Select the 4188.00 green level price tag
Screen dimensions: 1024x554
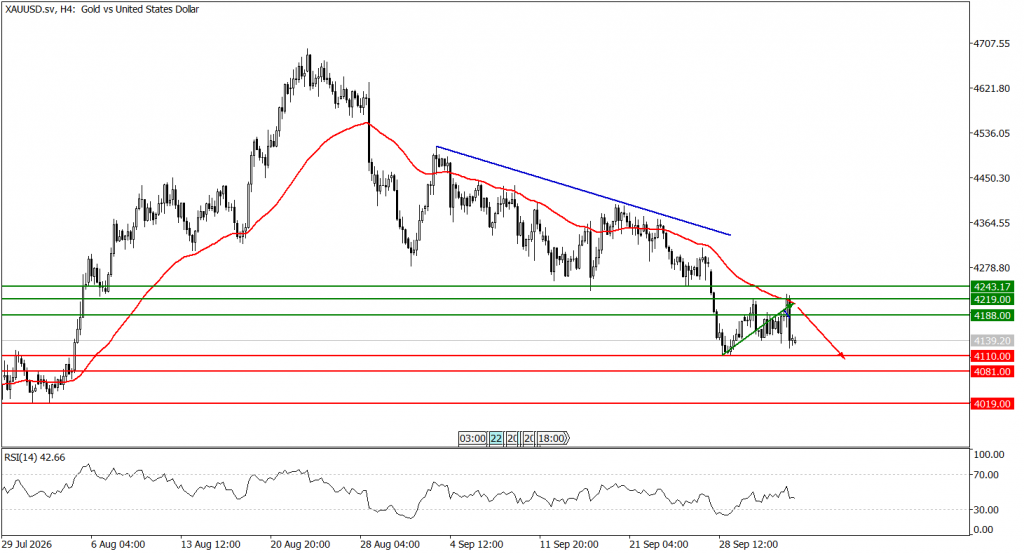[x=992, y=316]
